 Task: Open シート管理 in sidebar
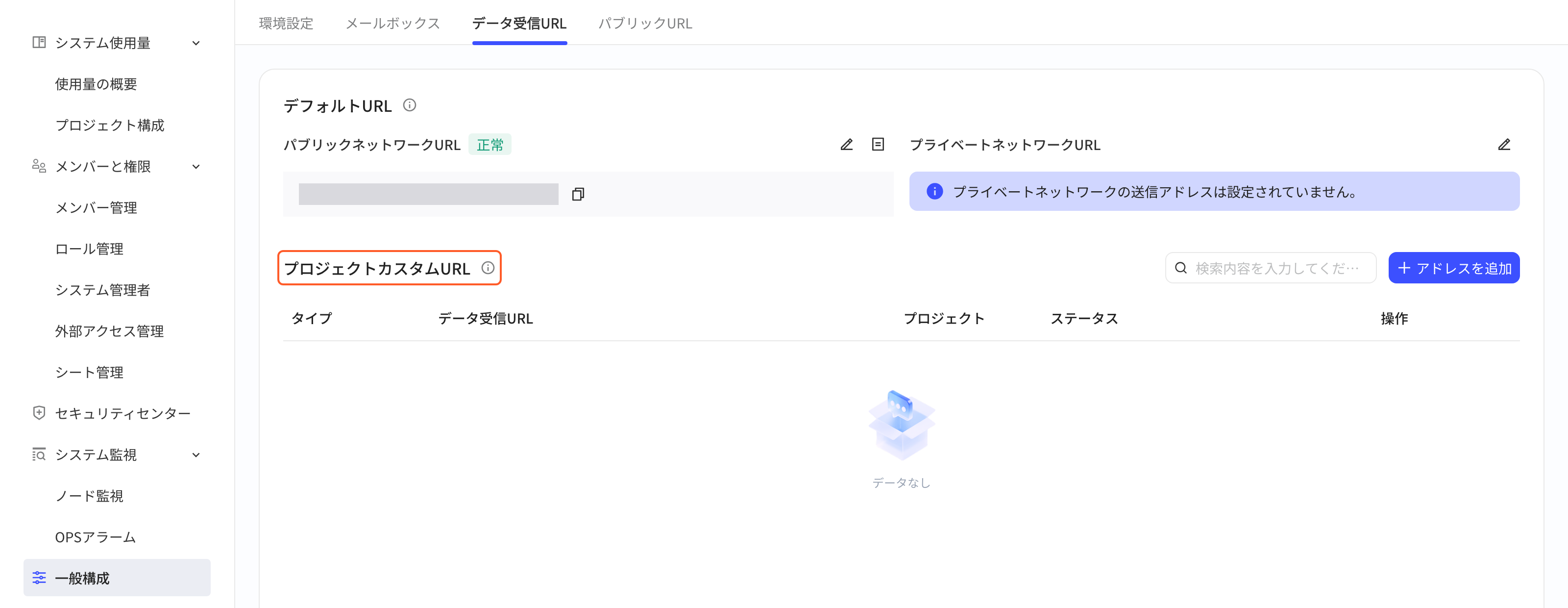(x=90, y=372)
